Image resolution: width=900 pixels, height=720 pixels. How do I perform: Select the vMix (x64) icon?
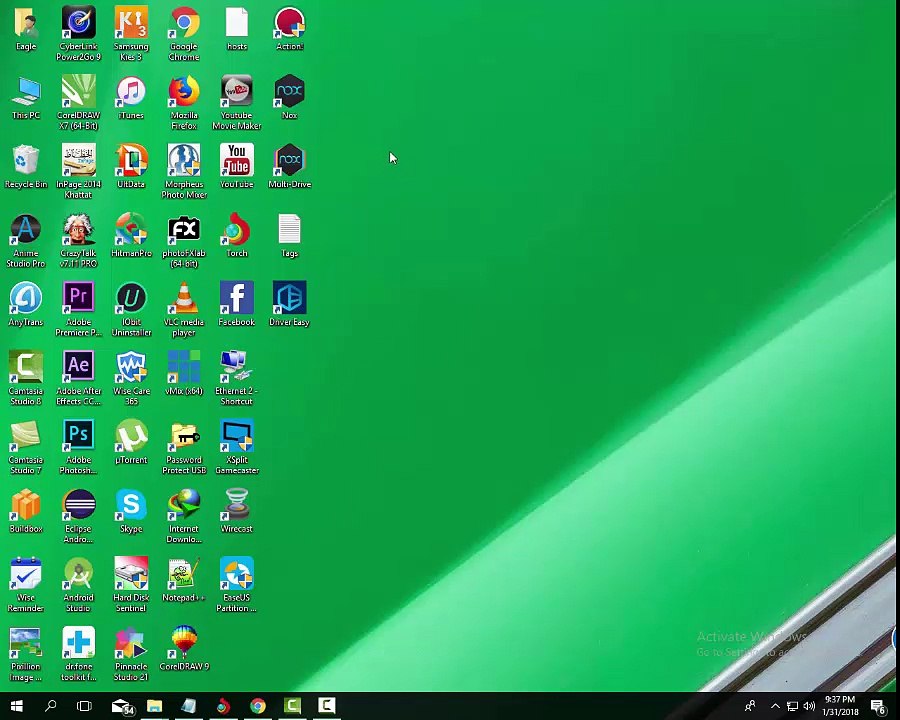point(184,367)
